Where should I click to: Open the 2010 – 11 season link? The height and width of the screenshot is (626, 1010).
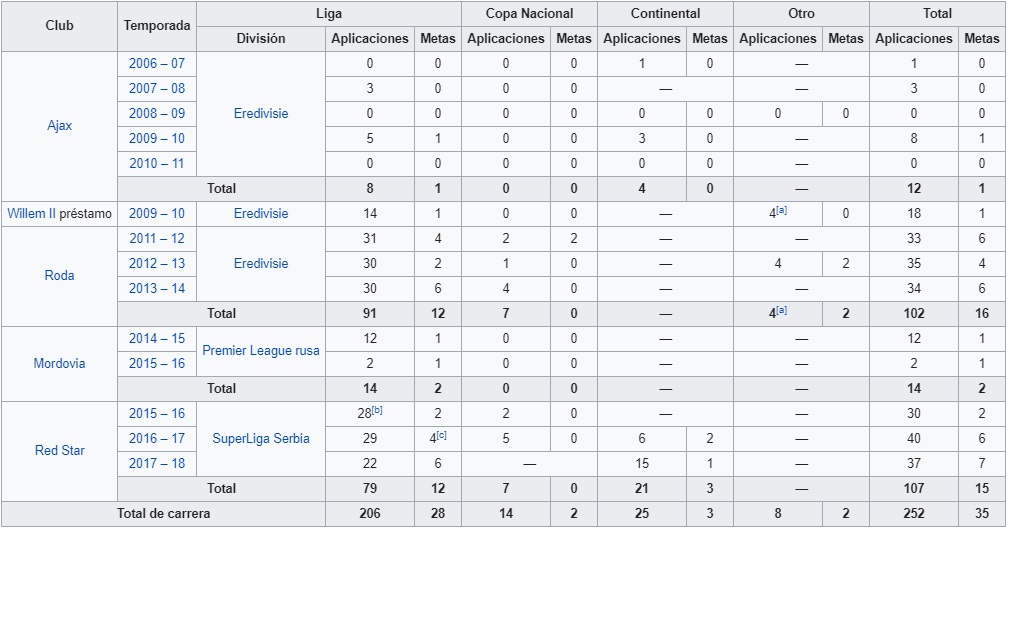pos(157,164)
